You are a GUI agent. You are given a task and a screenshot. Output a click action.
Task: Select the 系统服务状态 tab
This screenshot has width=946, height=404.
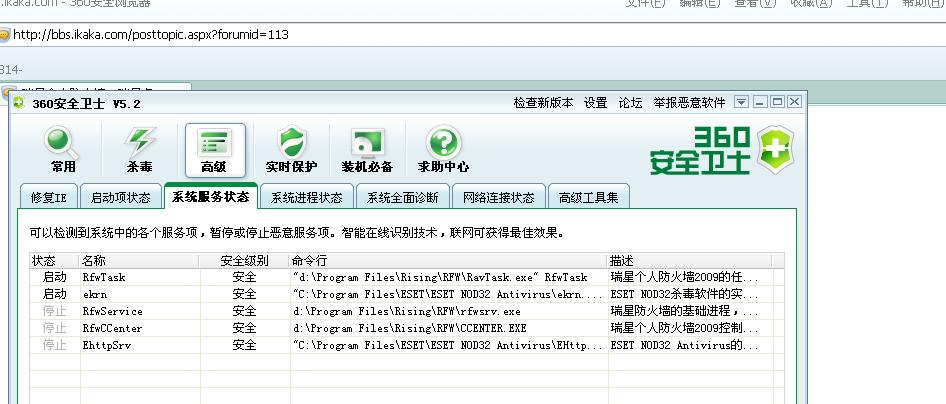[211, 196]
